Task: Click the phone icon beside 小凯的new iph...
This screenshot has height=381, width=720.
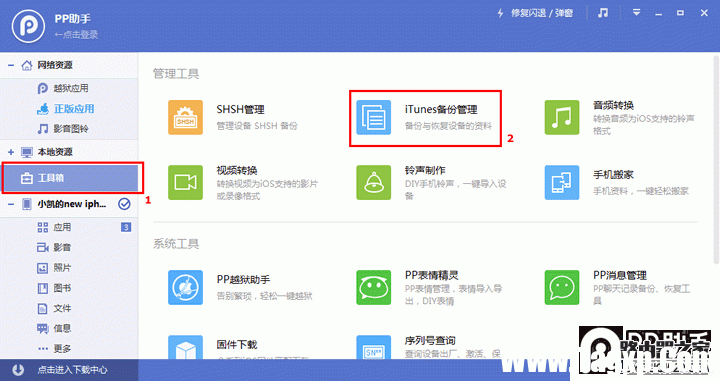Action: point(27,204)
